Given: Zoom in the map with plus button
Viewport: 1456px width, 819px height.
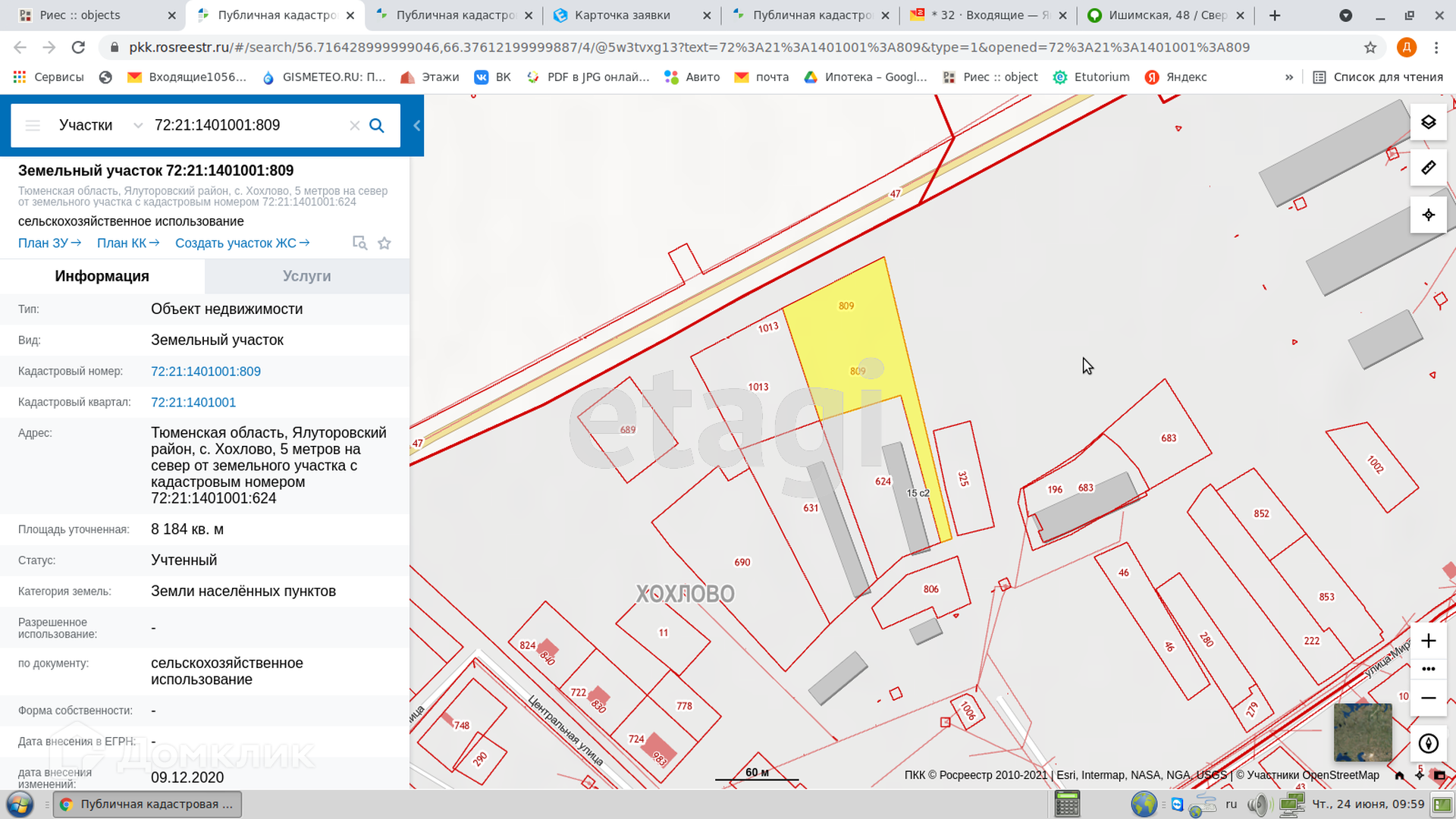Looking at the screenshot, I should click(1428, 641).
